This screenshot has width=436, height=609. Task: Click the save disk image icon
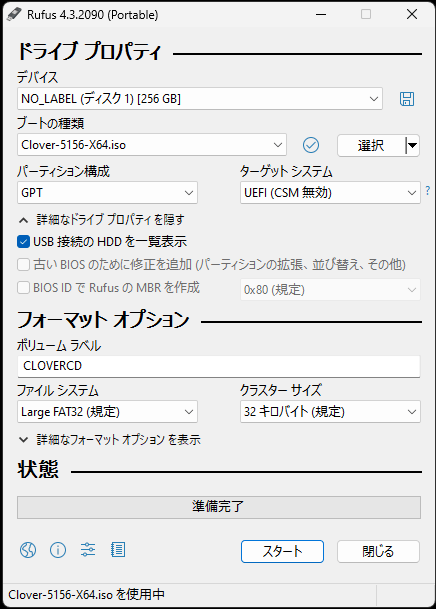pyautogui.click(x=407, y=99)
